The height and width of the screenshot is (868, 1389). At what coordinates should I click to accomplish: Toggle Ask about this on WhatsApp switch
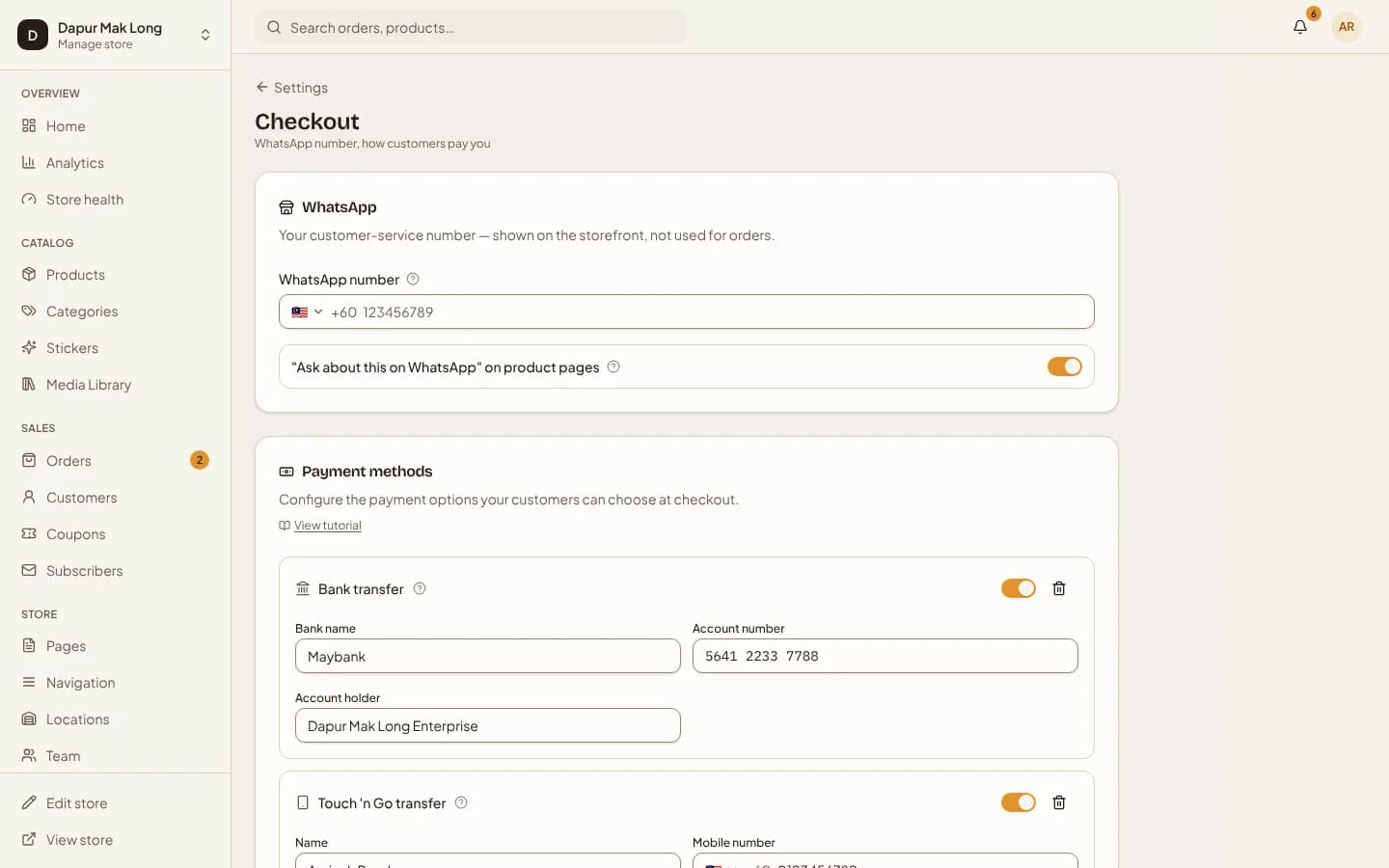(x=1065, y=366)
